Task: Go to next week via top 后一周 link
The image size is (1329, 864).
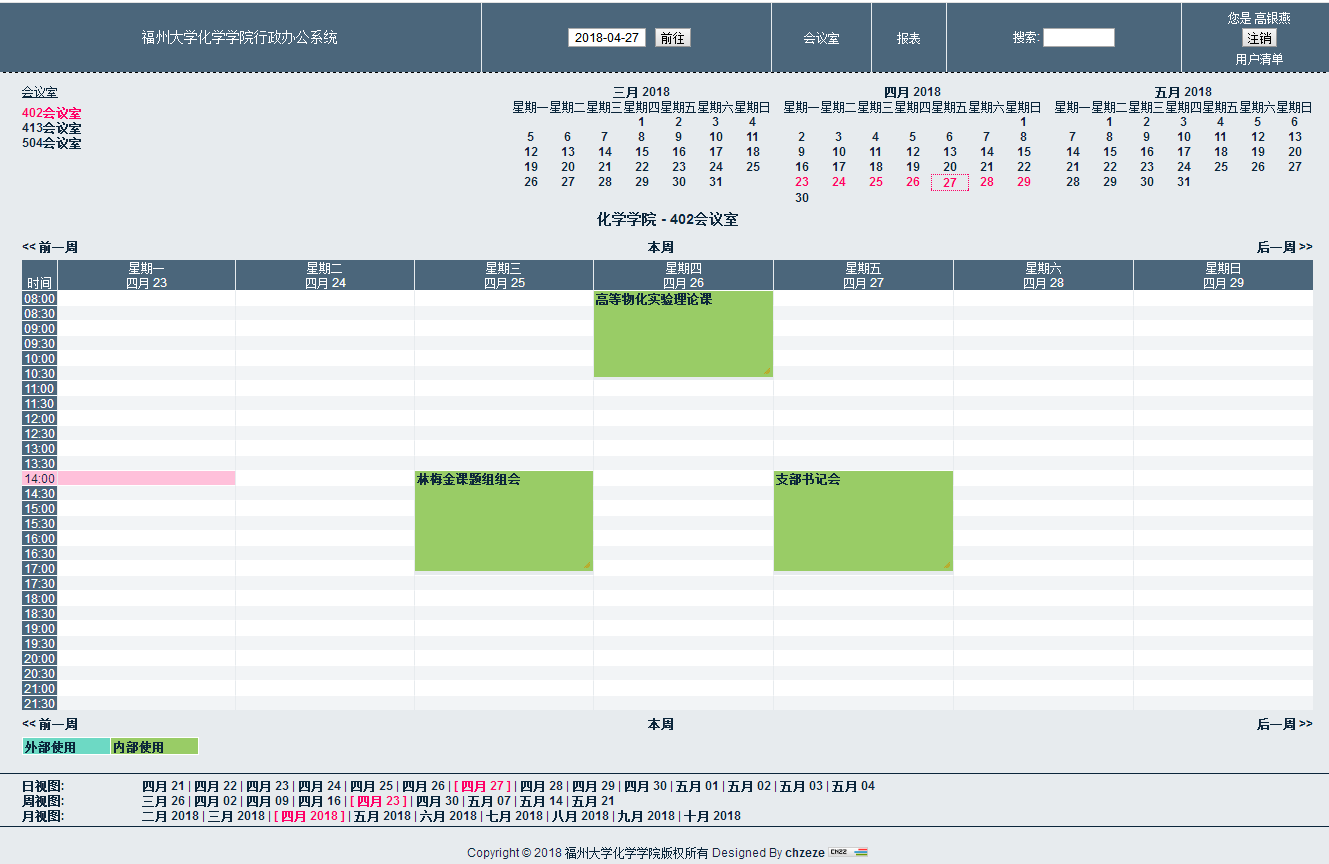Action: pyautogui.click(x=1284, y=247)
